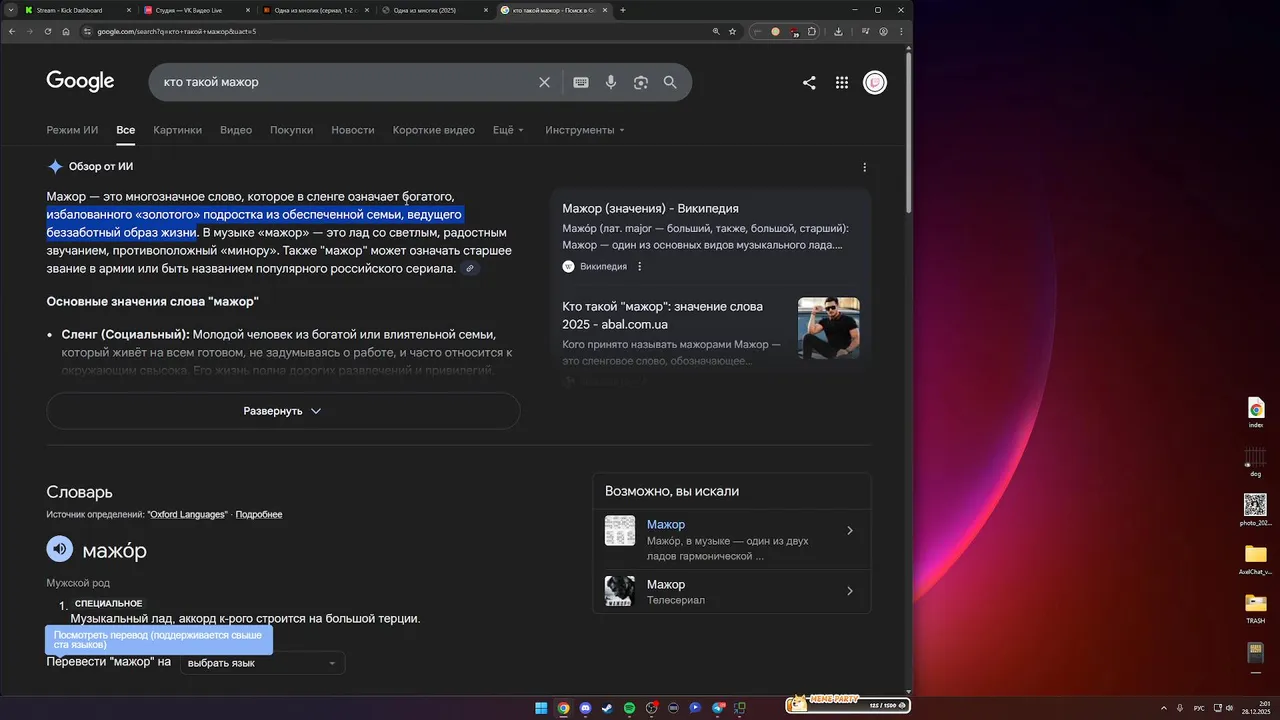Select the Короткие видео tab
The image size is (1280, 720).
point(433,130)
